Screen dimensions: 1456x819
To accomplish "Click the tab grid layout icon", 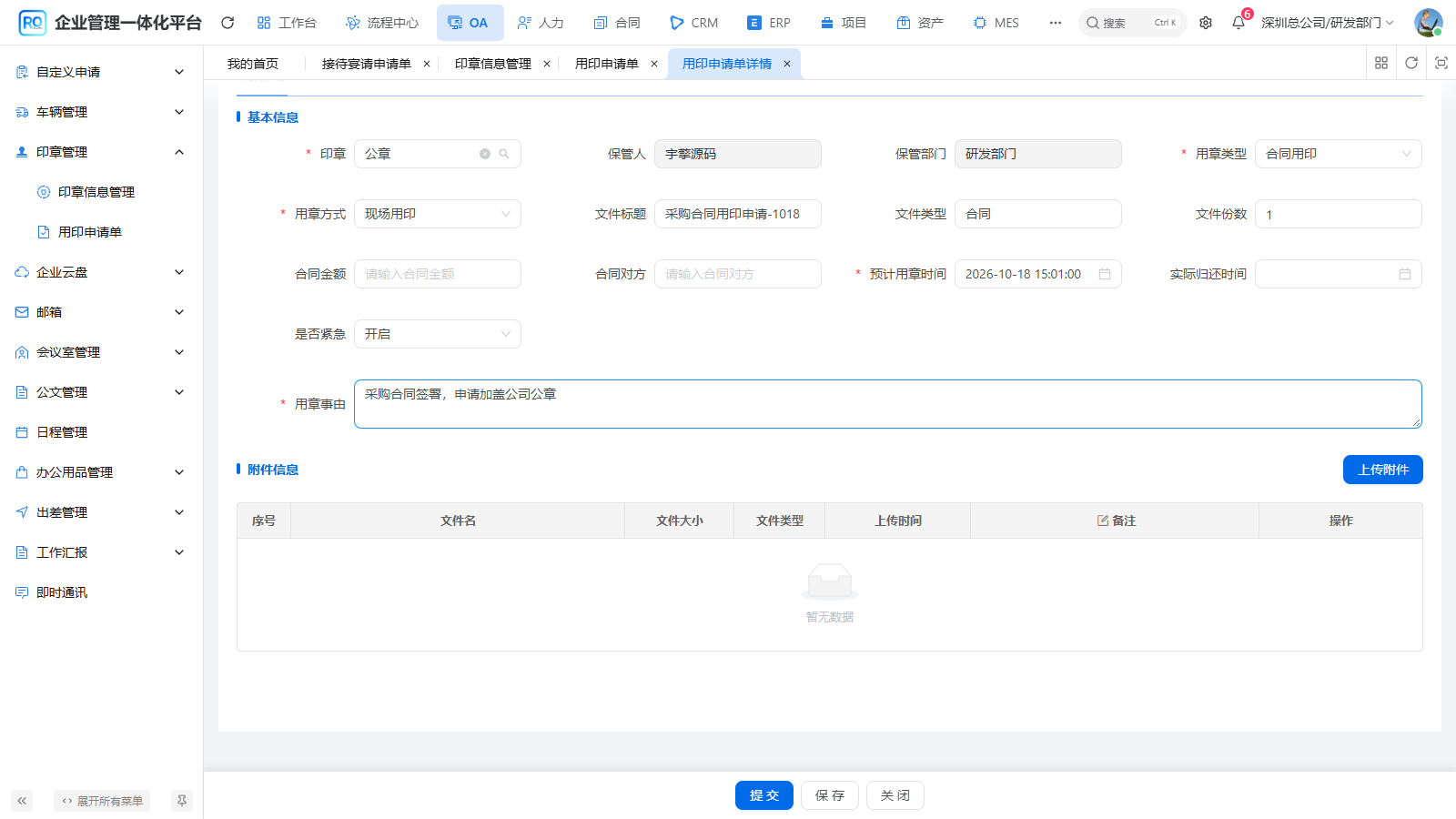I will pyautogui.click(x=1381, y=63).
